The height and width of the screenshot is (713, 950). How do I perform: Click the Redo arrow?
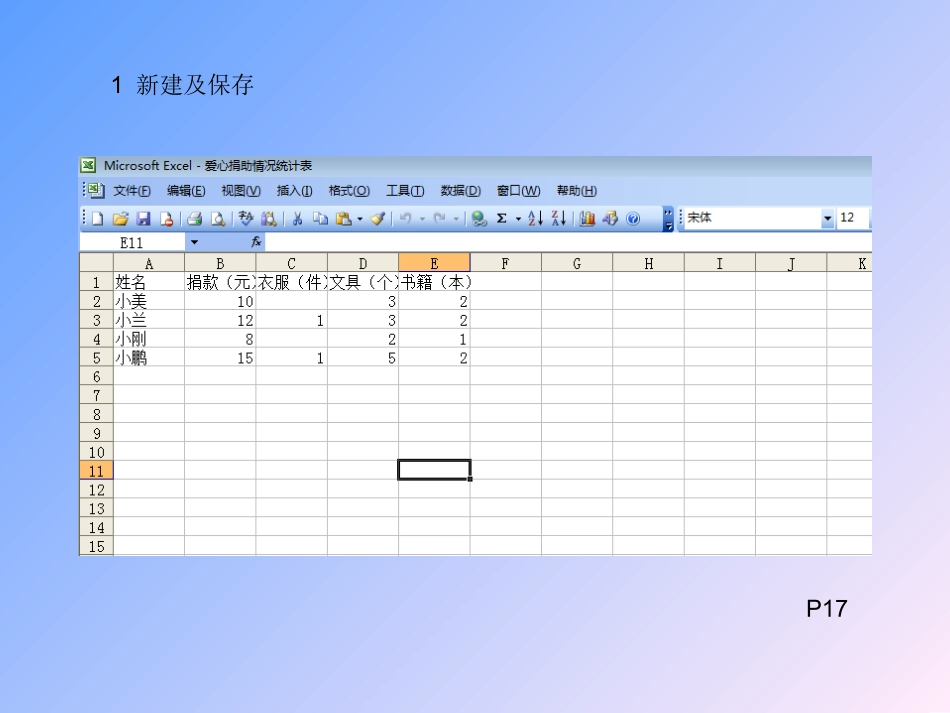(440, 219)
